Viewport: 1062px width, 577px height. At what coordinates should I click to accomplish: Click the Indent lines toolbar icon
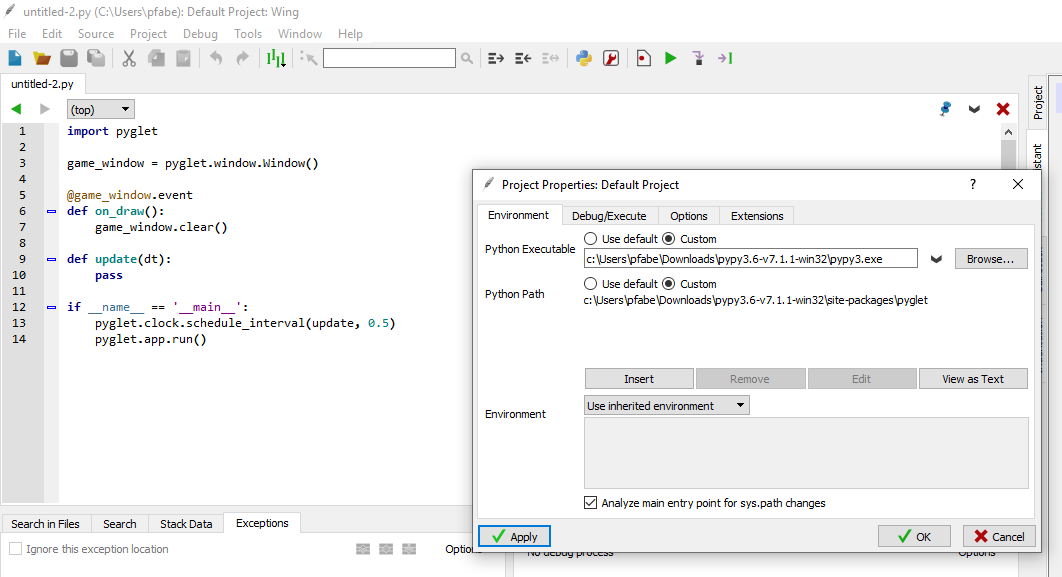click(x=495, y=58)
